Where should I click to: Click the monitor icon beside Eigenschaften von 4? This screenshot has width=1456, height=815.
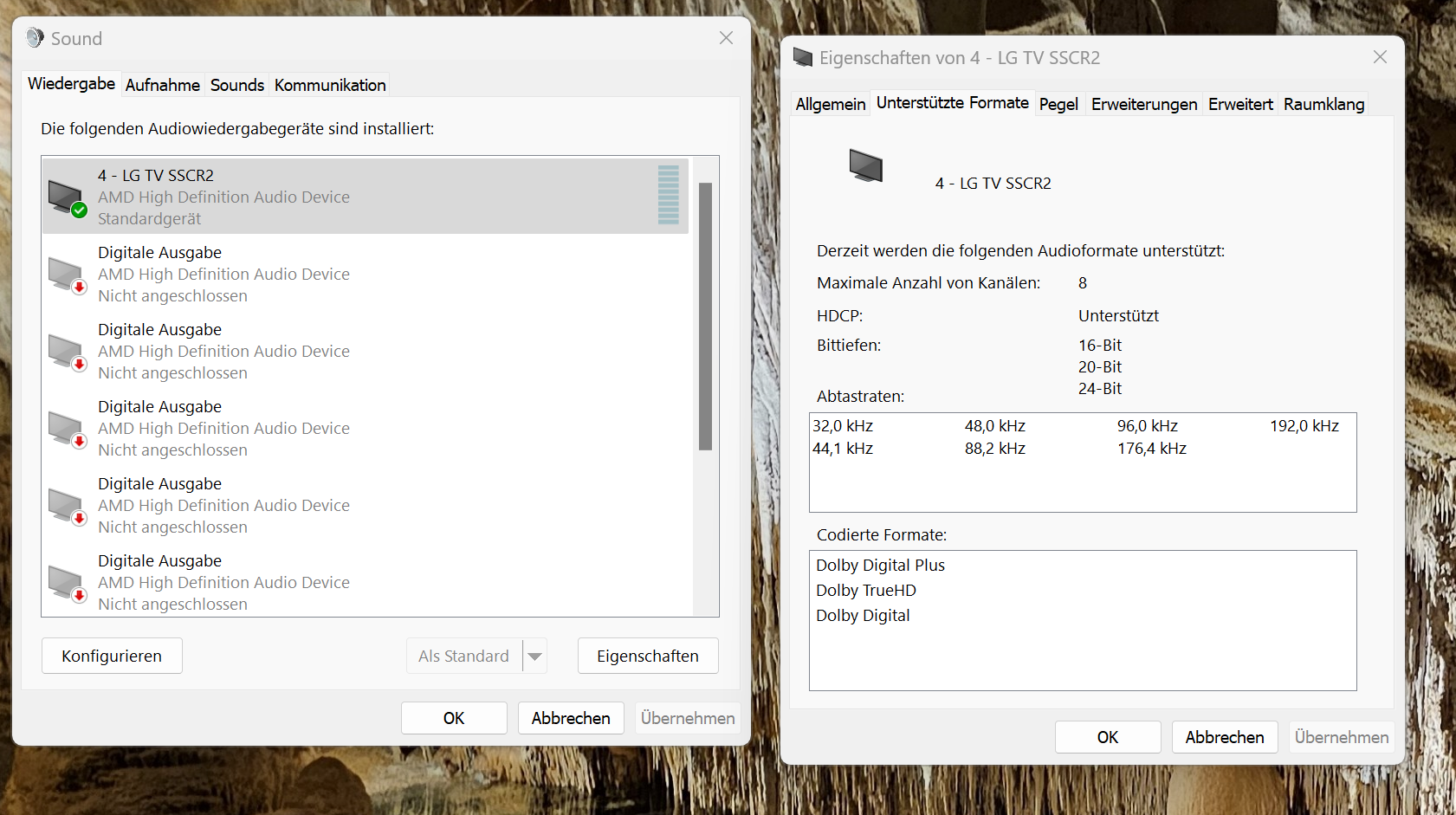pos(802,57)
